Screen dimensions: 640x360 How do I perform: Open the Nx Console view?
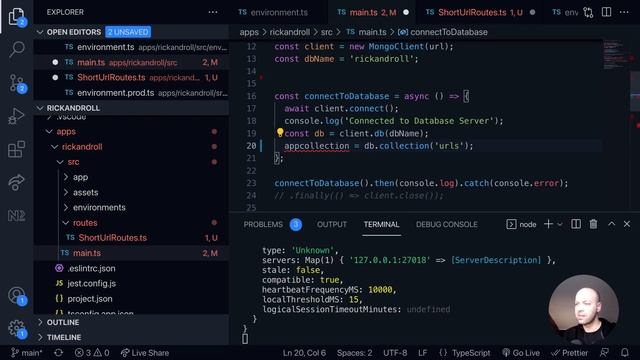point(16,215)
